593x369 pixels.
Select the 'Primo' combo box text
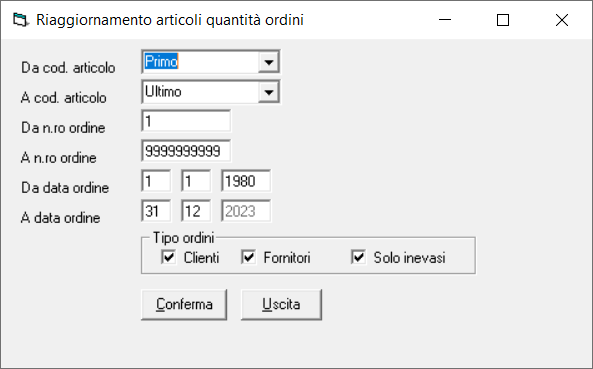click(x=161, y=61)
